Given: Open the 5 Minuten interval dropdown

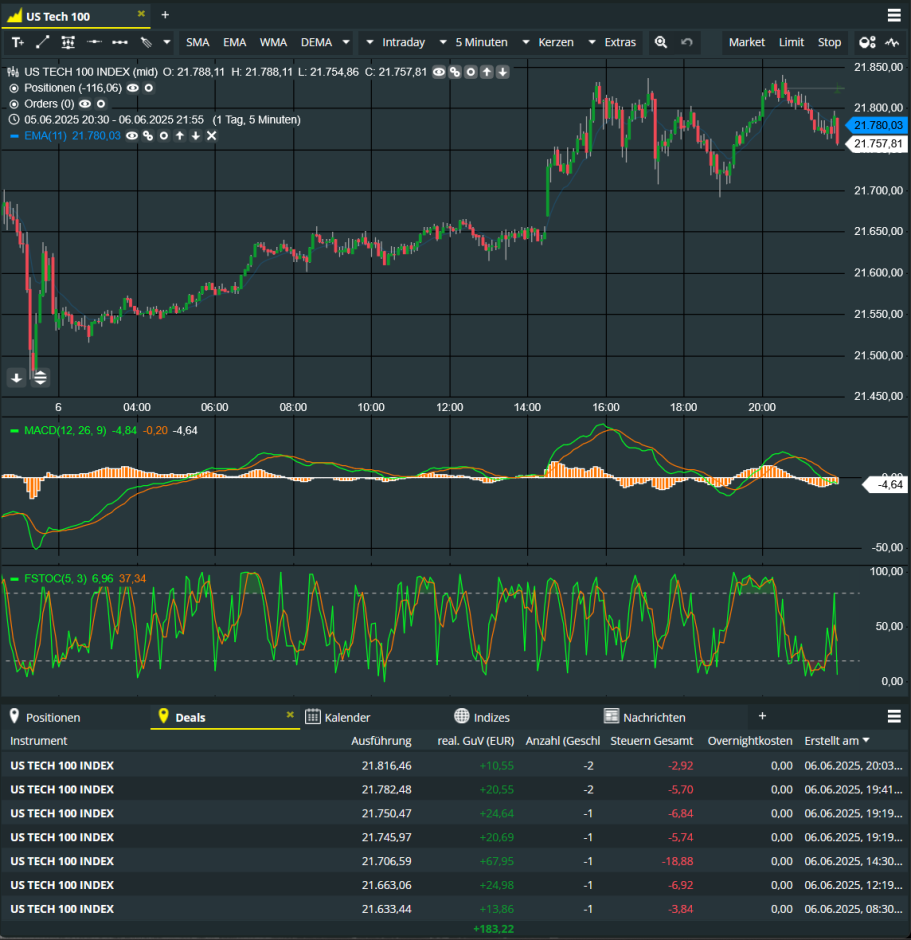Looking at the screenshot, I should pos(473,43).
